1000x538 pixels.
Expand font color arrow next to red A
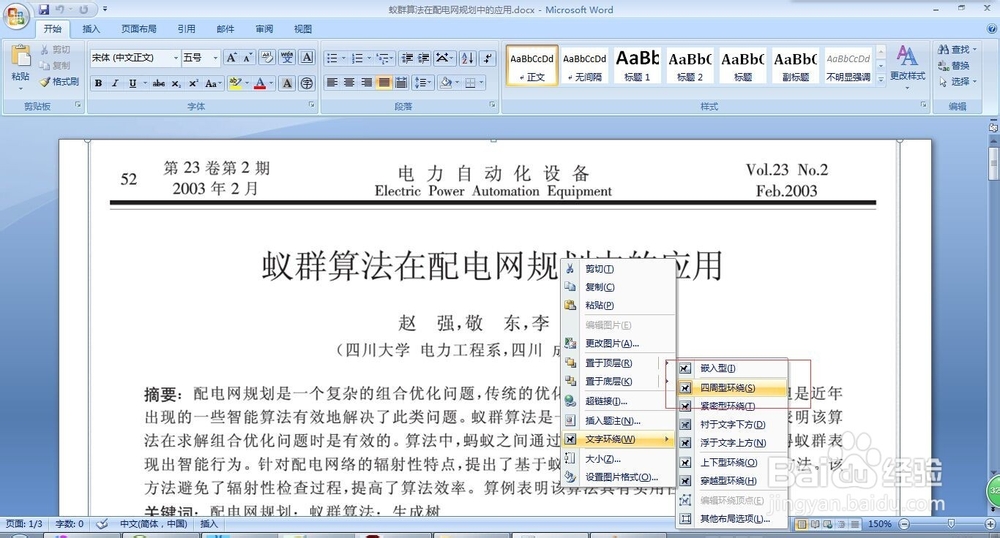[271, 83]
